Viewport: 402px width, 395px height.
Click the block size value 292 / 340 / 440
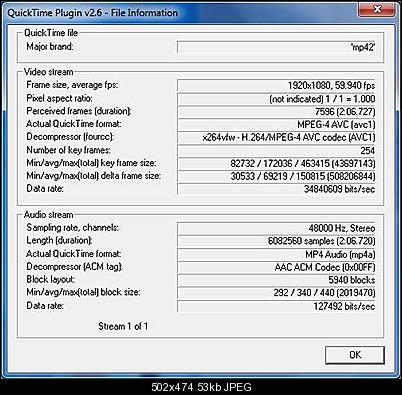276,293
